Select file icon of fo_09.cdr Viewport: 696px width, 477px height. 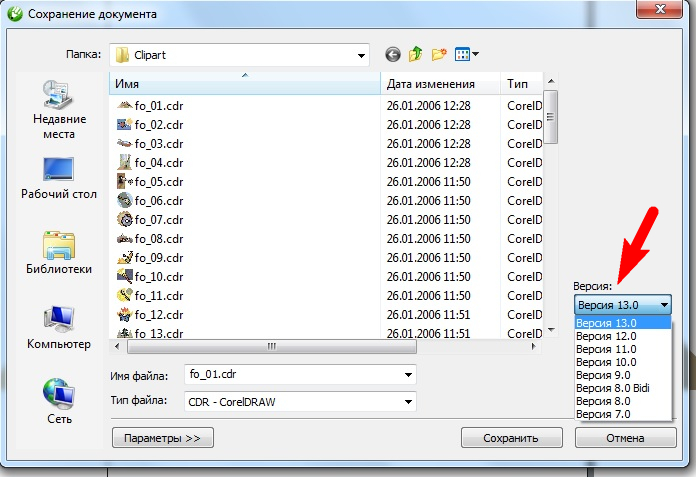pos(125,257)
